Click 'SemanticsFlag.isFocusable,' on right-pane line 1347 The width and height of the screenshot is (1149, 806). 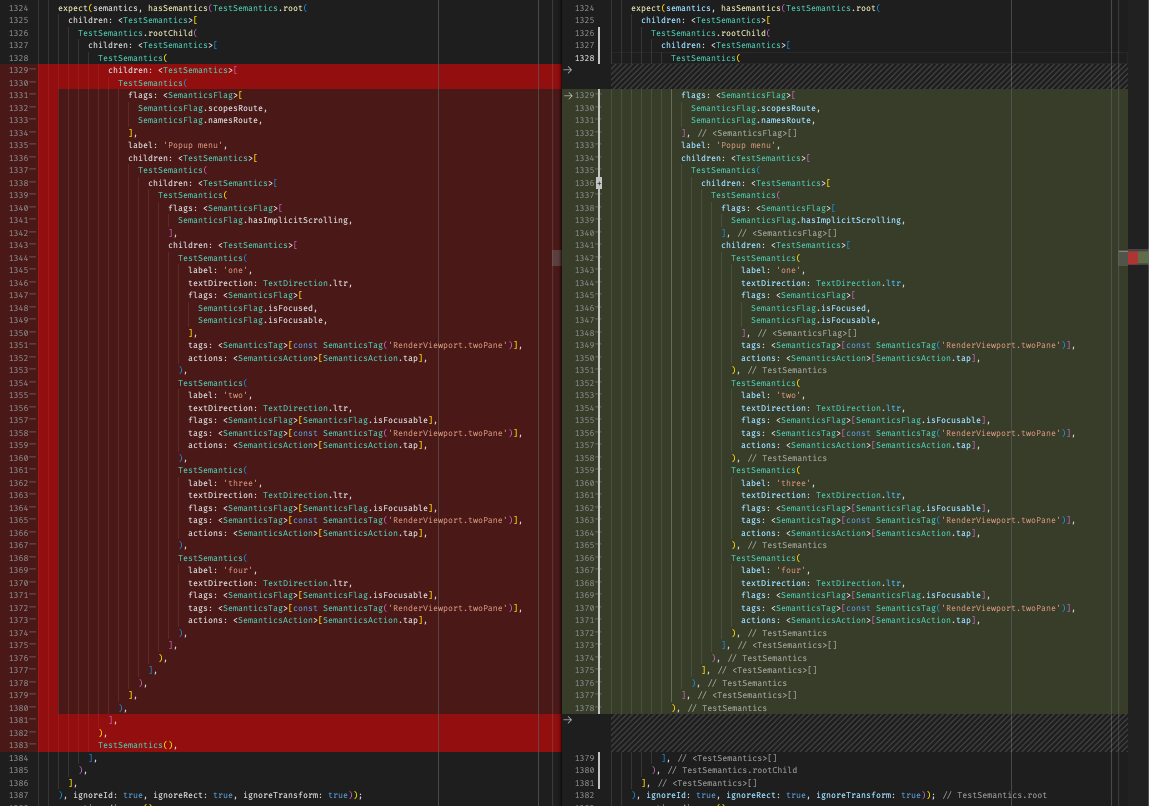[x=816, y=320]
